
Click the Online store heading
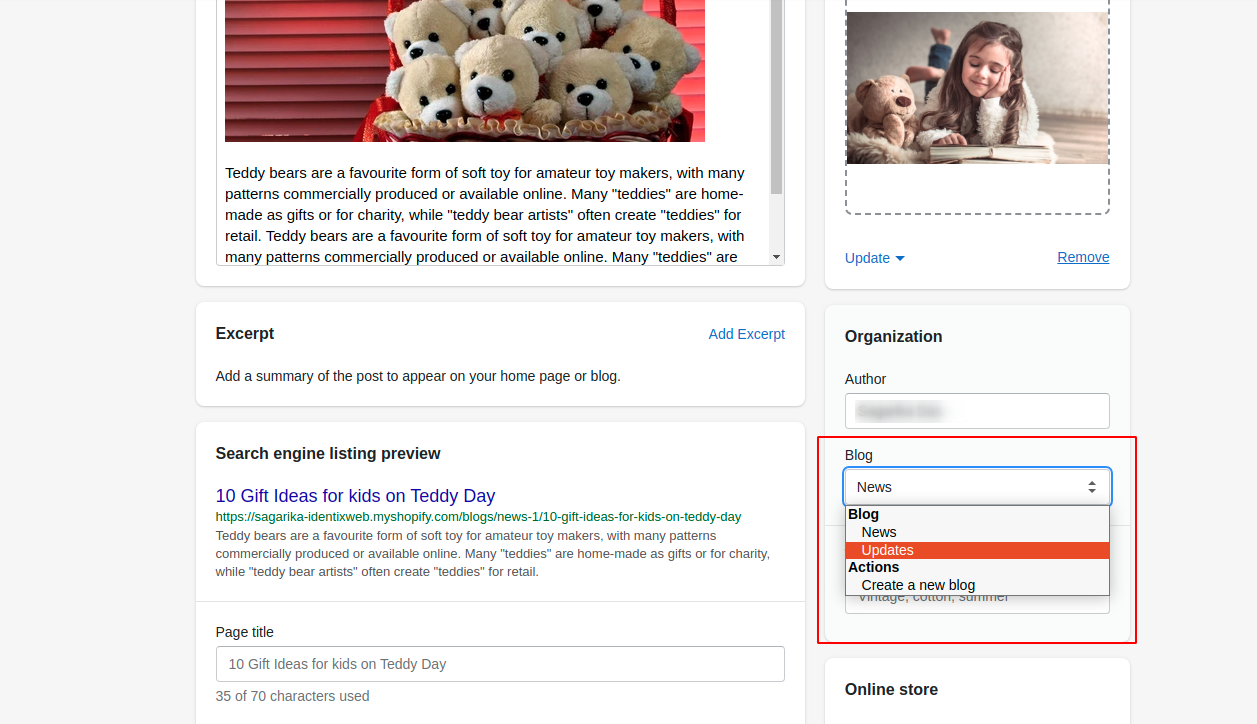point(891,689)
